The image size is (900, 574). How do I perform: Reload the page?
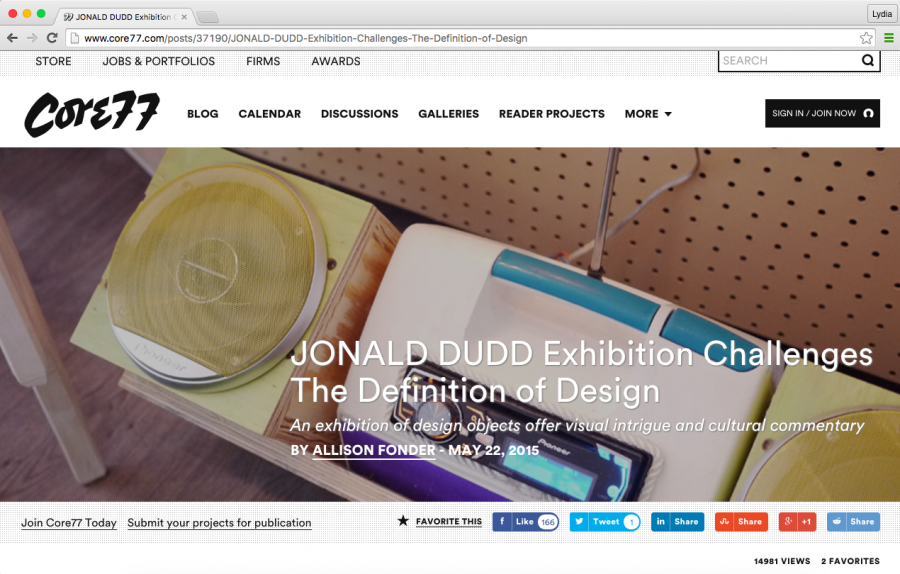[52, 38]
